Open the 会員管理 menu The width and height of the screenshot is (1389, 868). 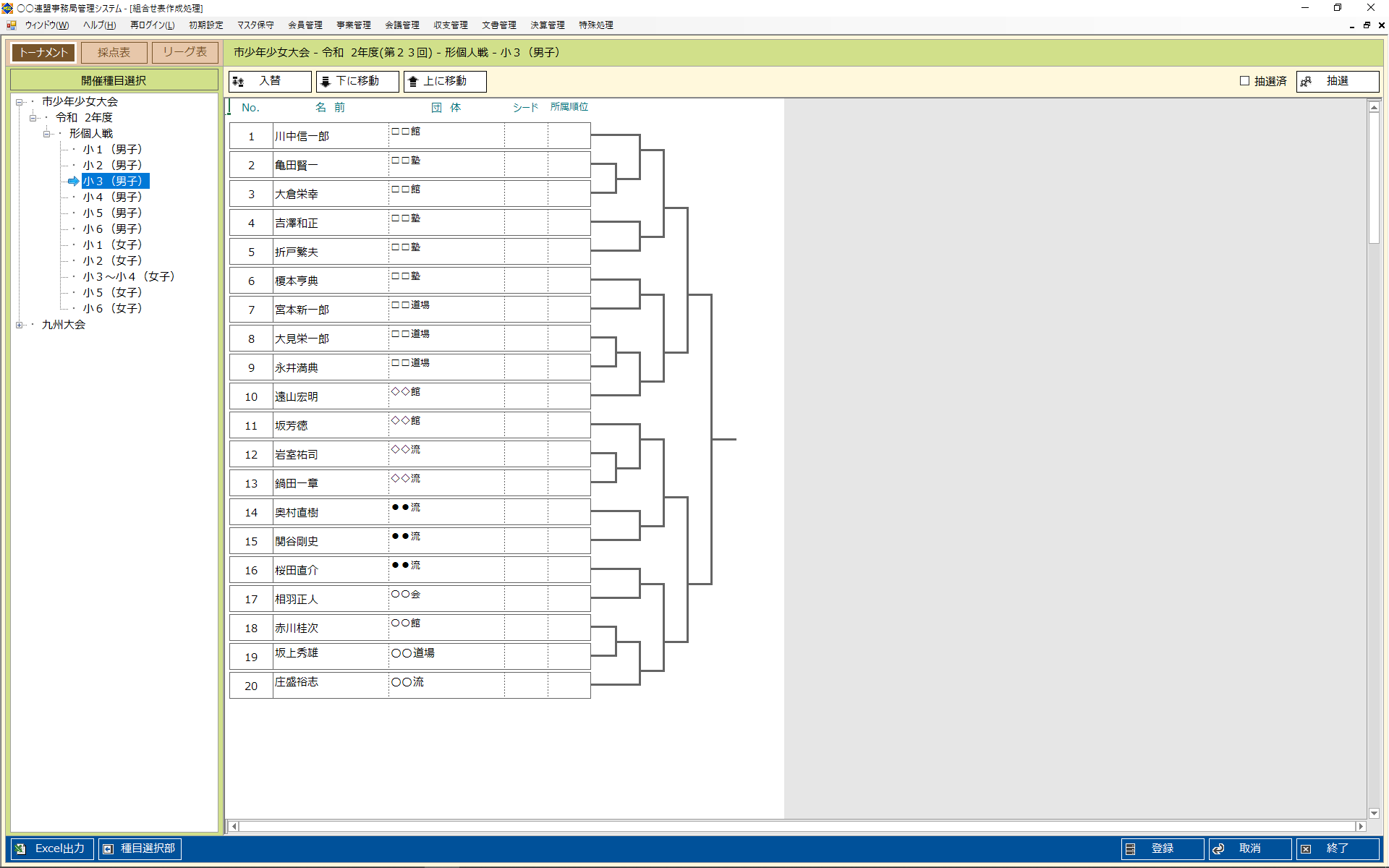point(305,25)
